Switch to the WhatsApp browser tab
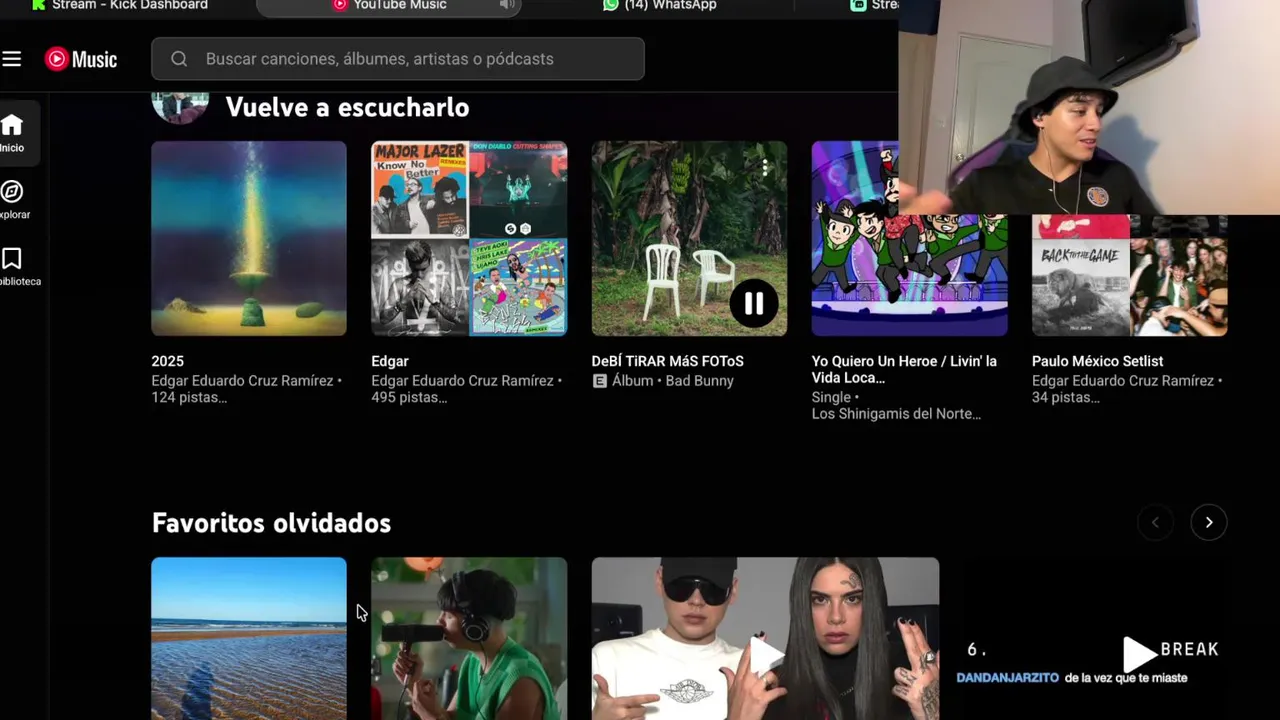 (x=660, y=5)
